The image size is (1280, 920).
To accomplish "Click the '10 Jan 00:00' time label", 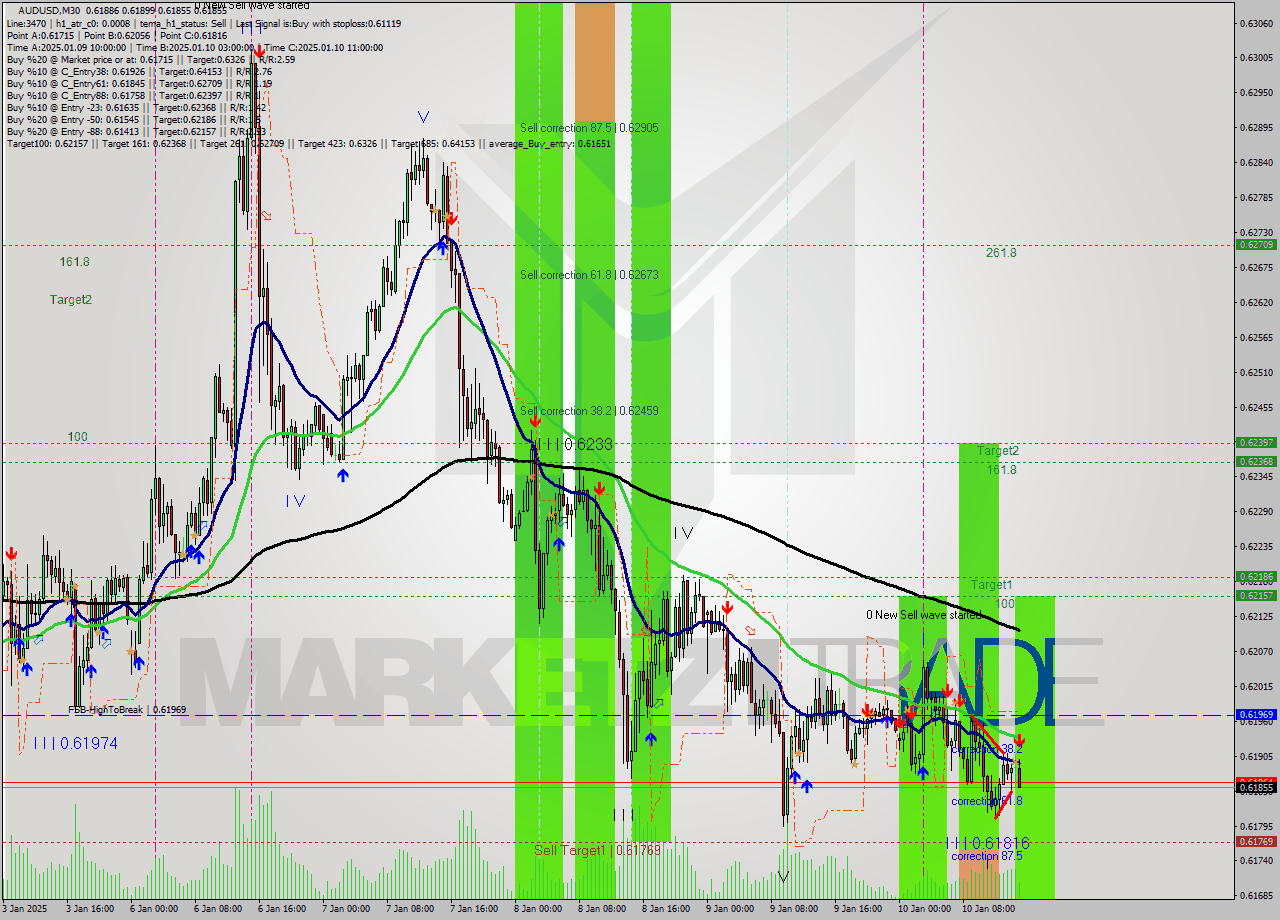I will point(923,909).
